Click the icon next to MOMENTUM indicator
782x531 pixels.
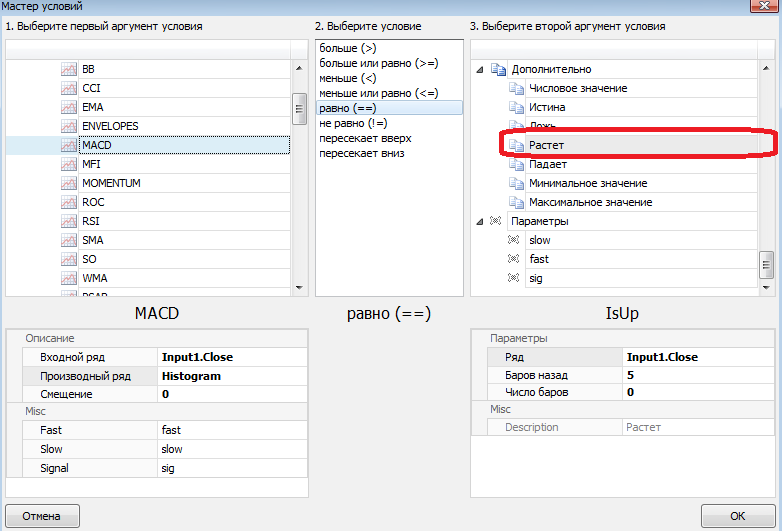(68, 184)
